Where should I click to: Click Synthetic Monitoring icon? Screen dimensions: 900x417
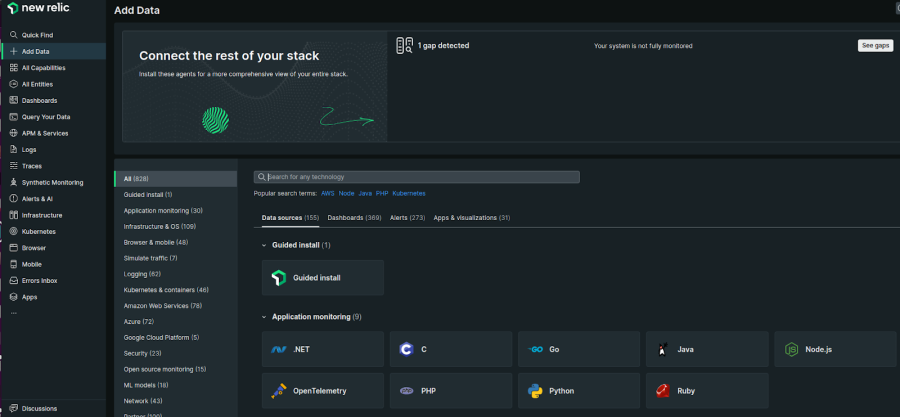pos(14,182)
